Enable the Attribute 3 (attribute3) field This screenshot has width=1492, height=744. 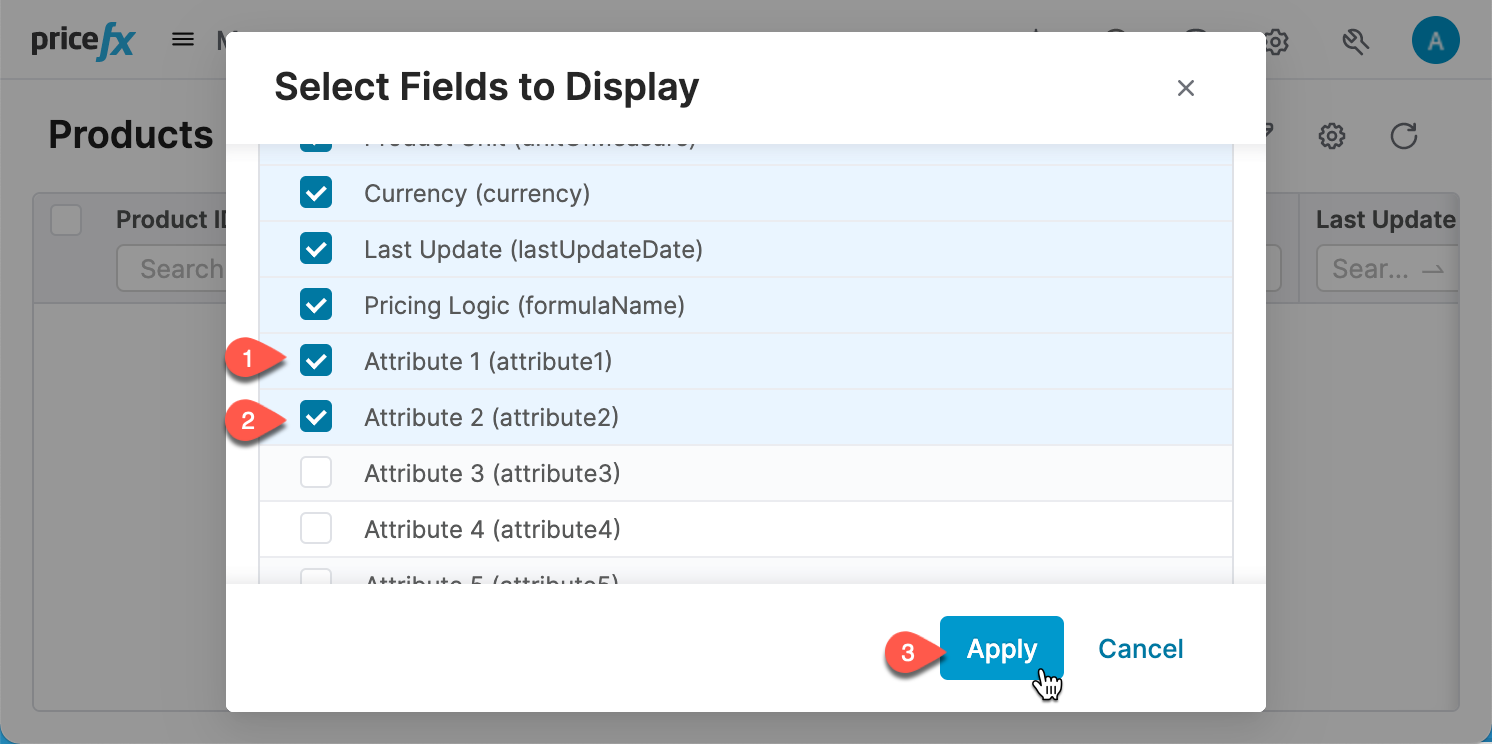pyautogui.click(x=316, y=472)
